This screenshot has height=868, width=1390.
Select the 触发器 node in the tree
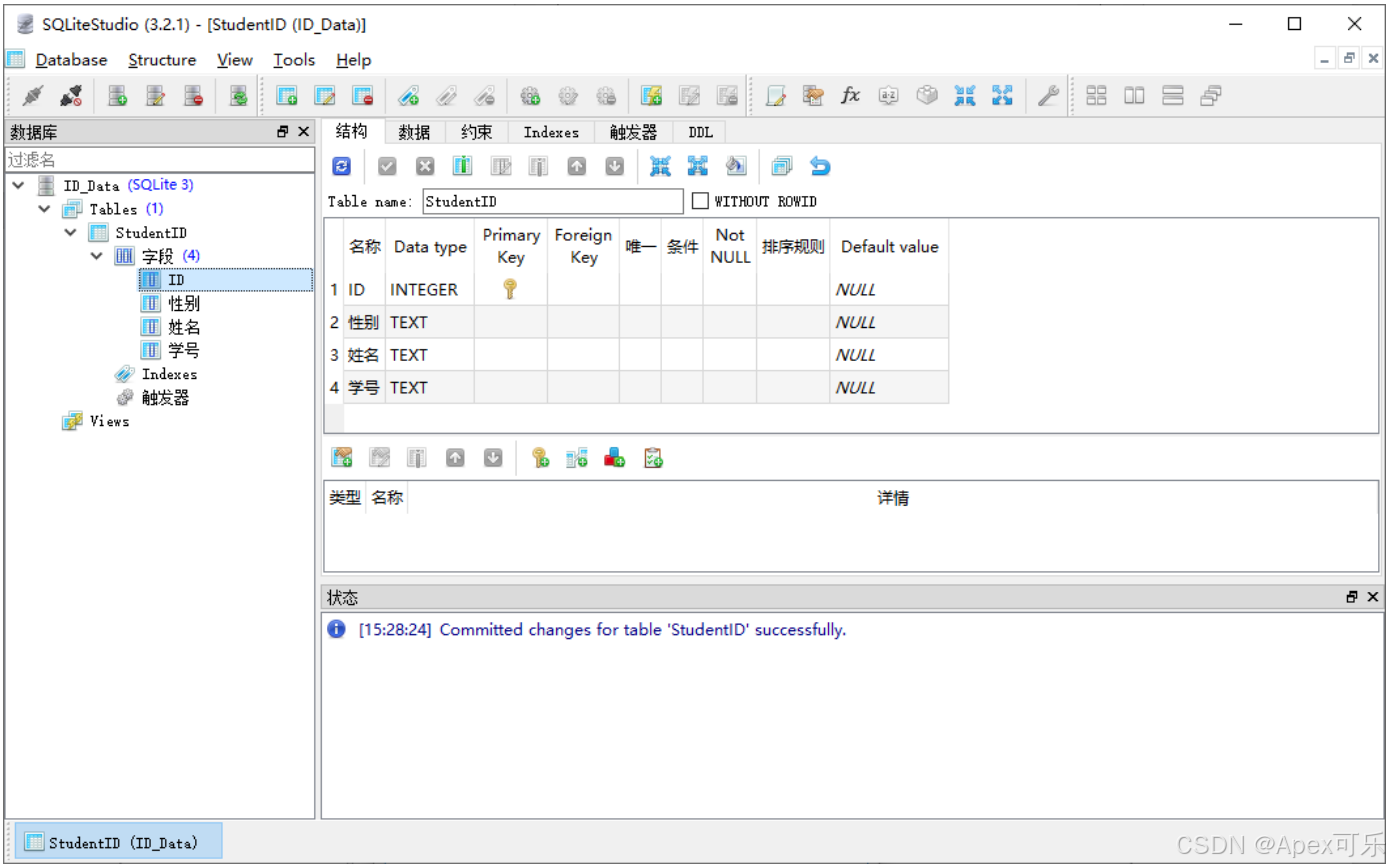(x=165, y=397)
